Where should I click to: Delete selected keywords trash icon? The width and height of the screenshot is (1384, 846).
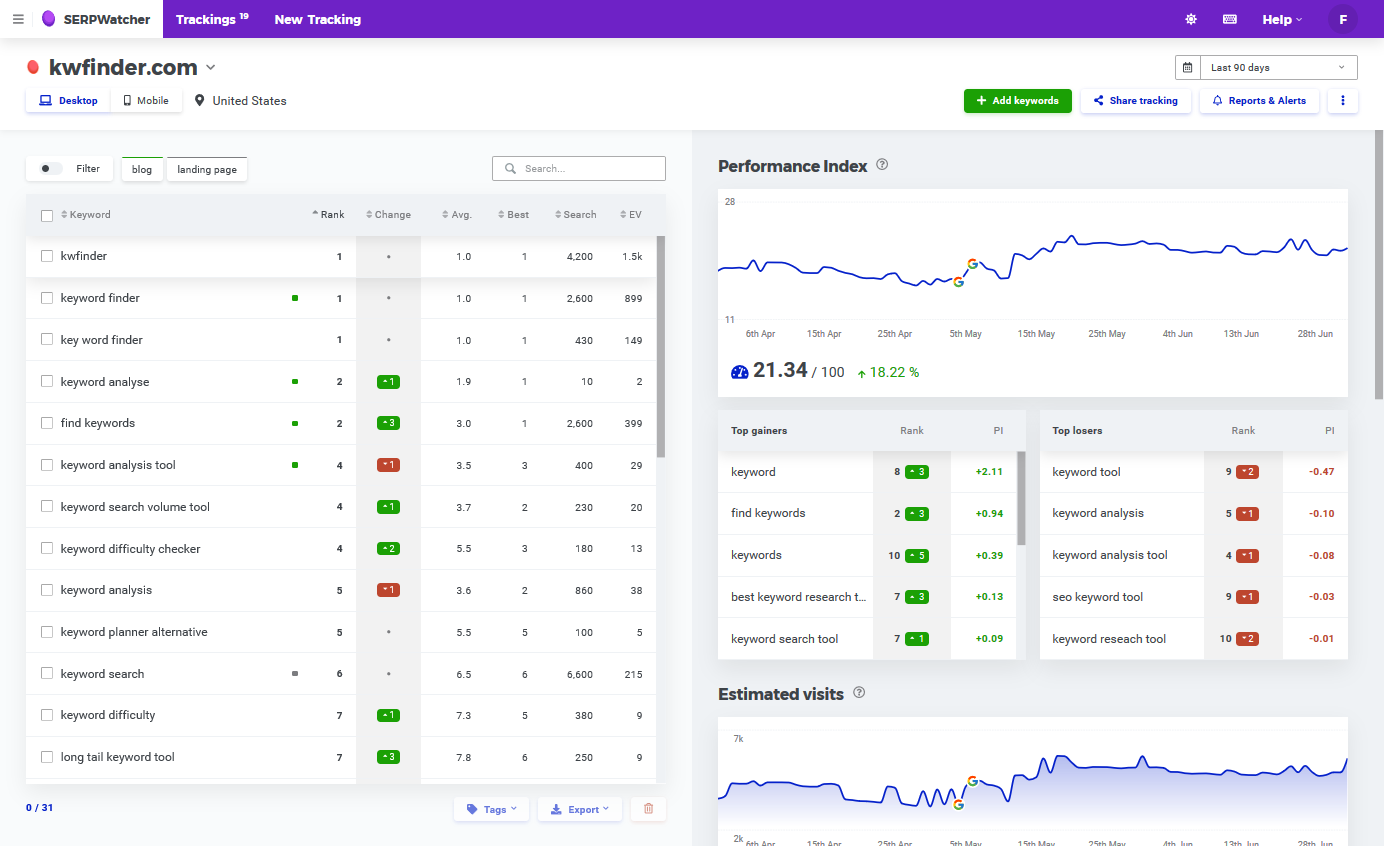(x=648, y=809)
